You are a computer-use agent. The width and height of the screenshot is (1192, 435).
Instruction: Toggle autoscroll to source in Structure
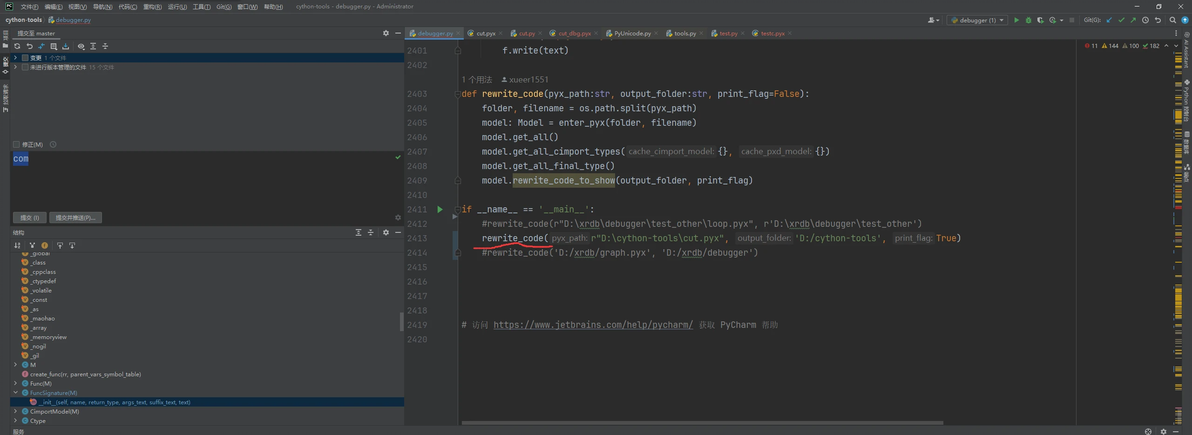60,245
